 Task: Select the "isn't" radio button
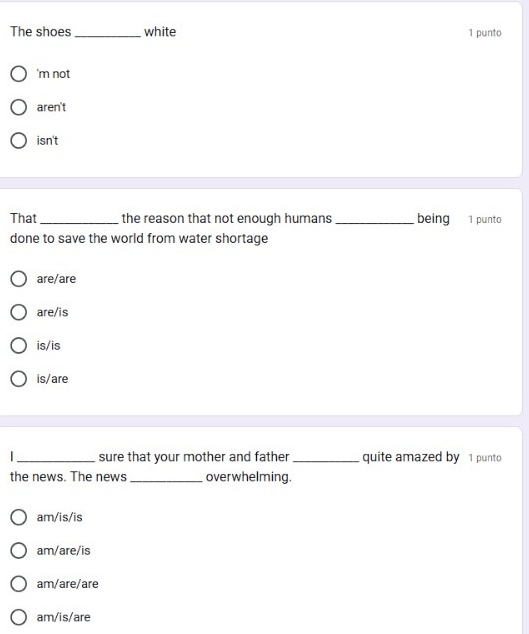[19, 141]
